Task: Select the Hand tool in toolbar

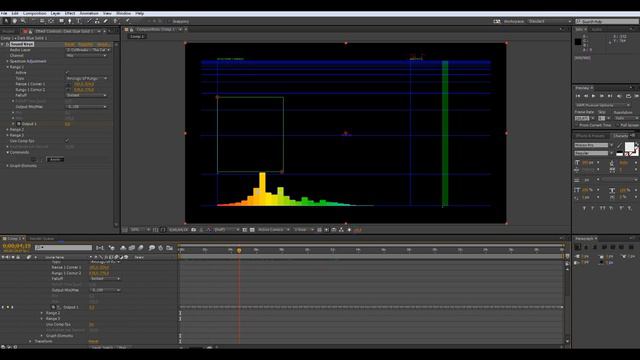Action: (14, 21)
